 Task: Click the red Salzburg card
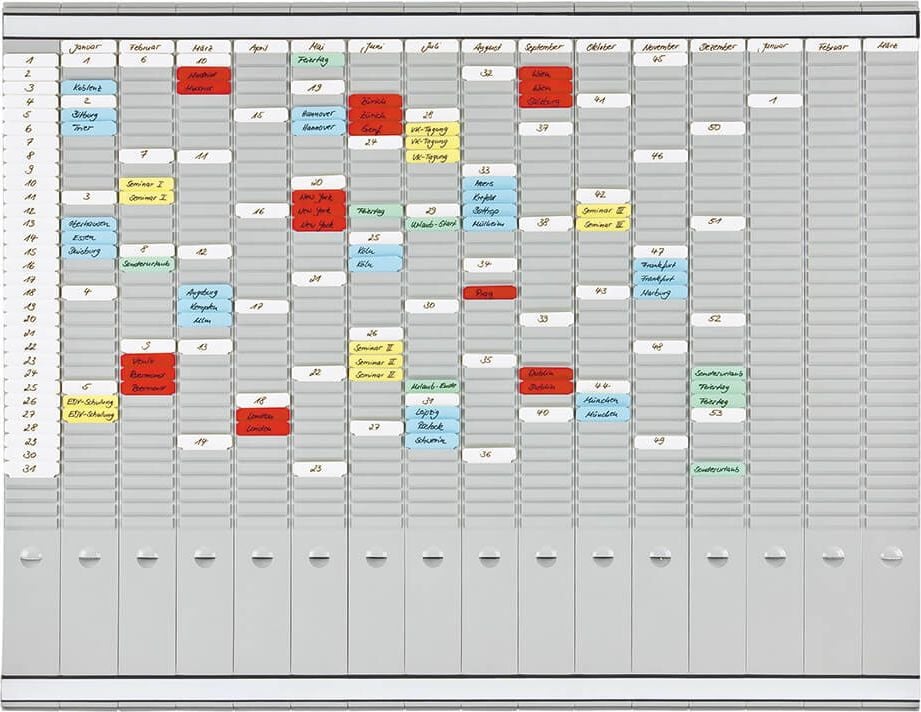[545, 101]
